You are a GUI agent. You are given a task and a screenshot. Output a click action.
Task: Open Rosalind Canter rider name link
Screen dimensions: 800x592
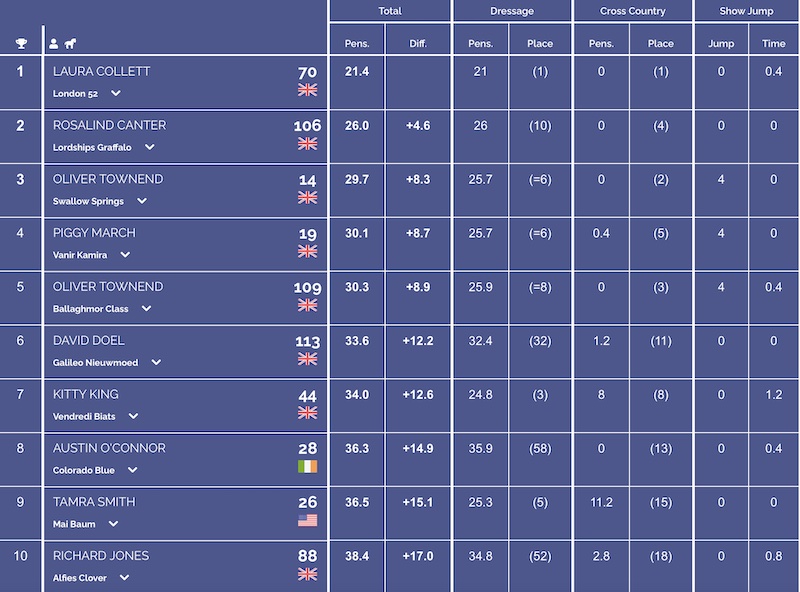tap(110, 125)
